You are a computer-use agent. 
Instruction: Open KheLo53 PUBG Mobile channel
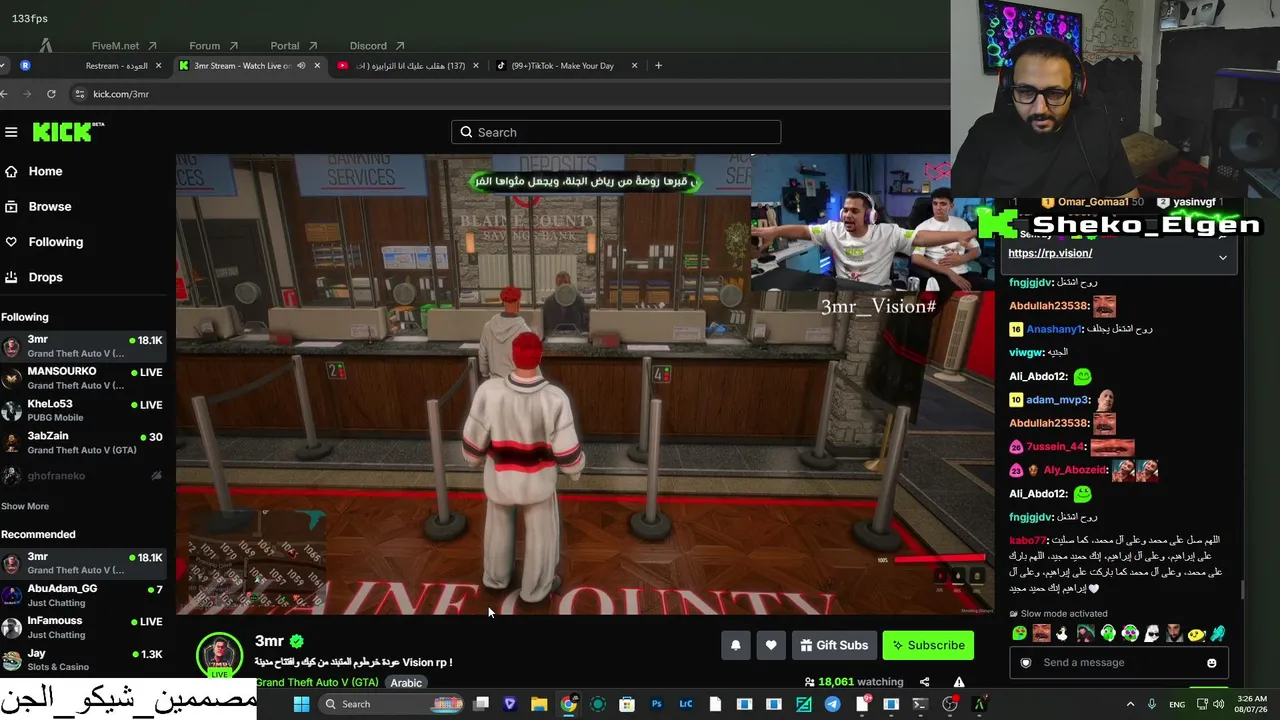click(x=83, y=410)
